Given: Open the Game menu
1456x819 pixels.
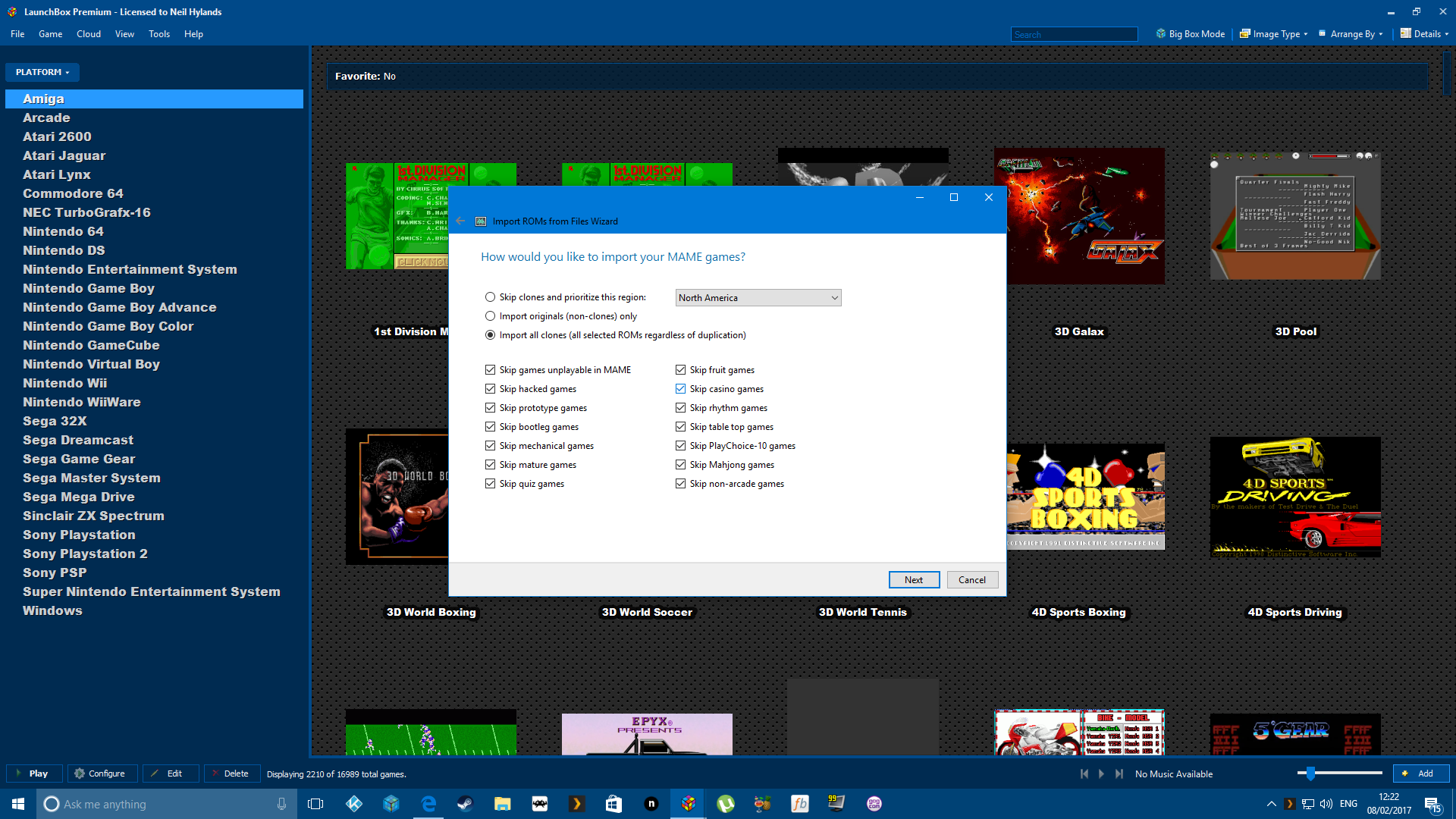Looking at the screenshot, I should tap(51, 34).
